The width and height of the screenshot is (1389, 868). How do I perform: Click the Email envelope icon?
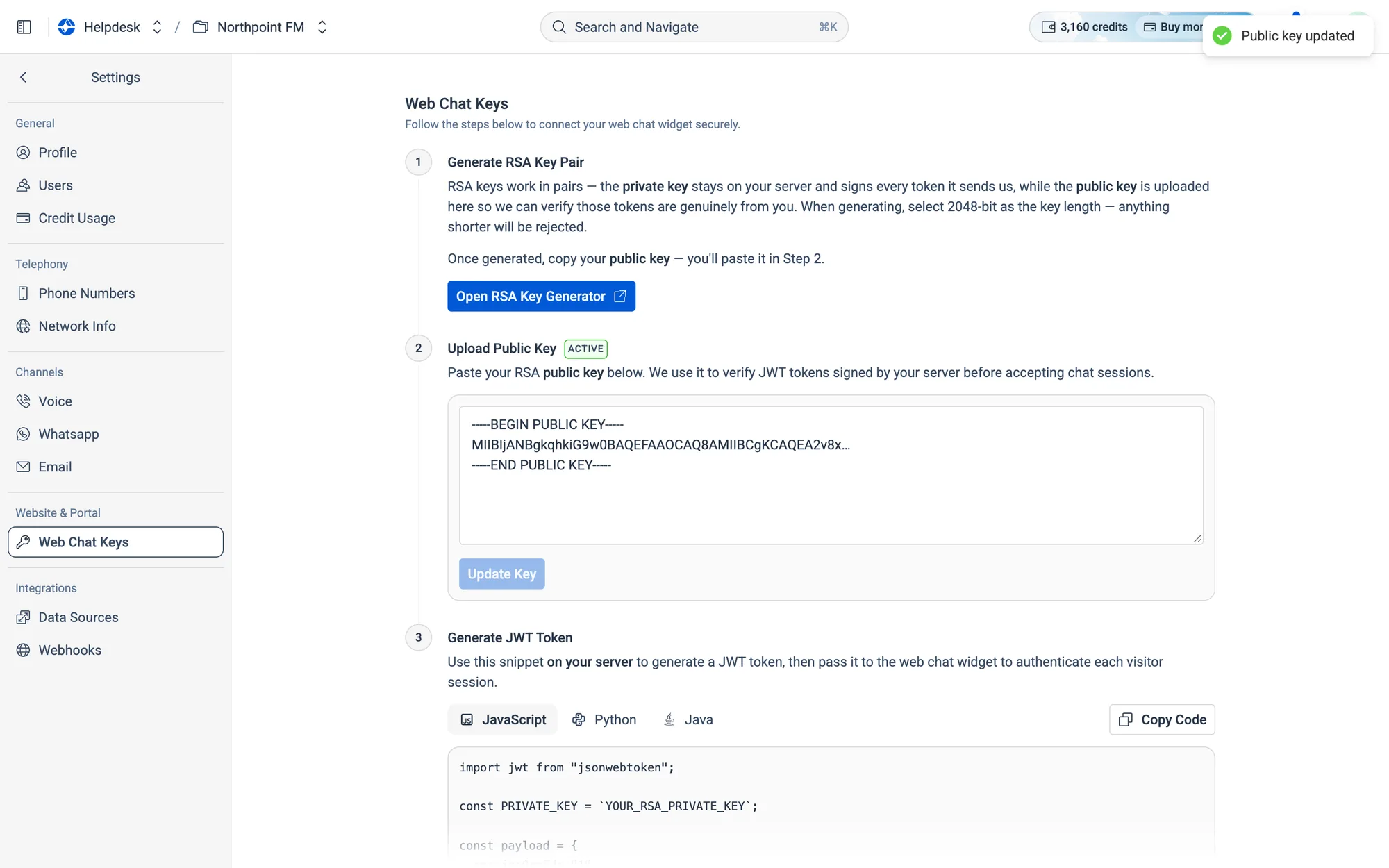pyautogui.click(x=23, y=467)
